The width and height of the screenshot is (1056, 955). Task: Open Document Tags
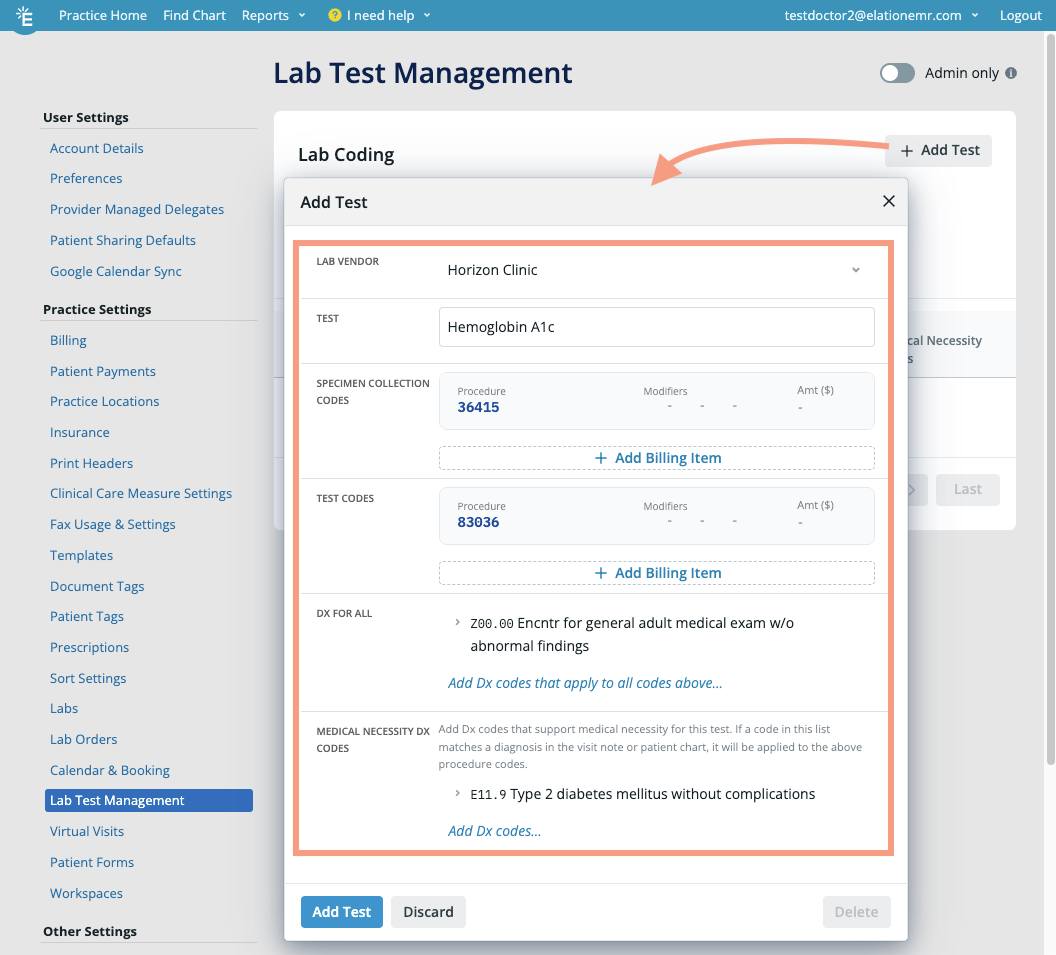[97, 587]
